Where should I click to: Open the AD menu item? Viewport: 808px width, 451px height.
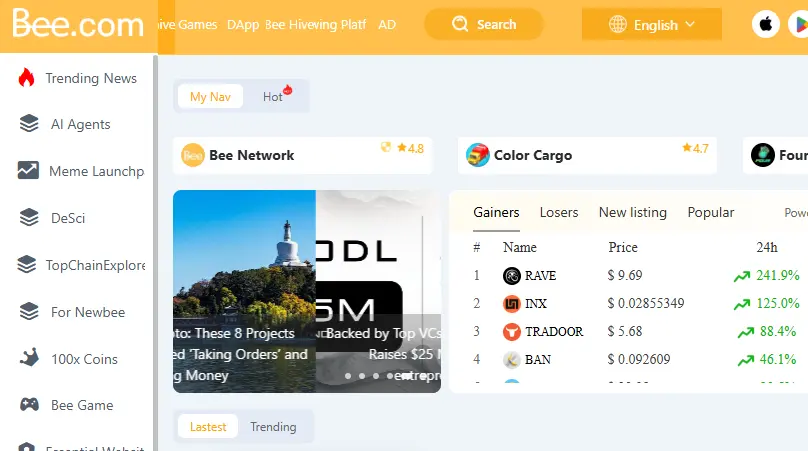[x=387, y=25]
